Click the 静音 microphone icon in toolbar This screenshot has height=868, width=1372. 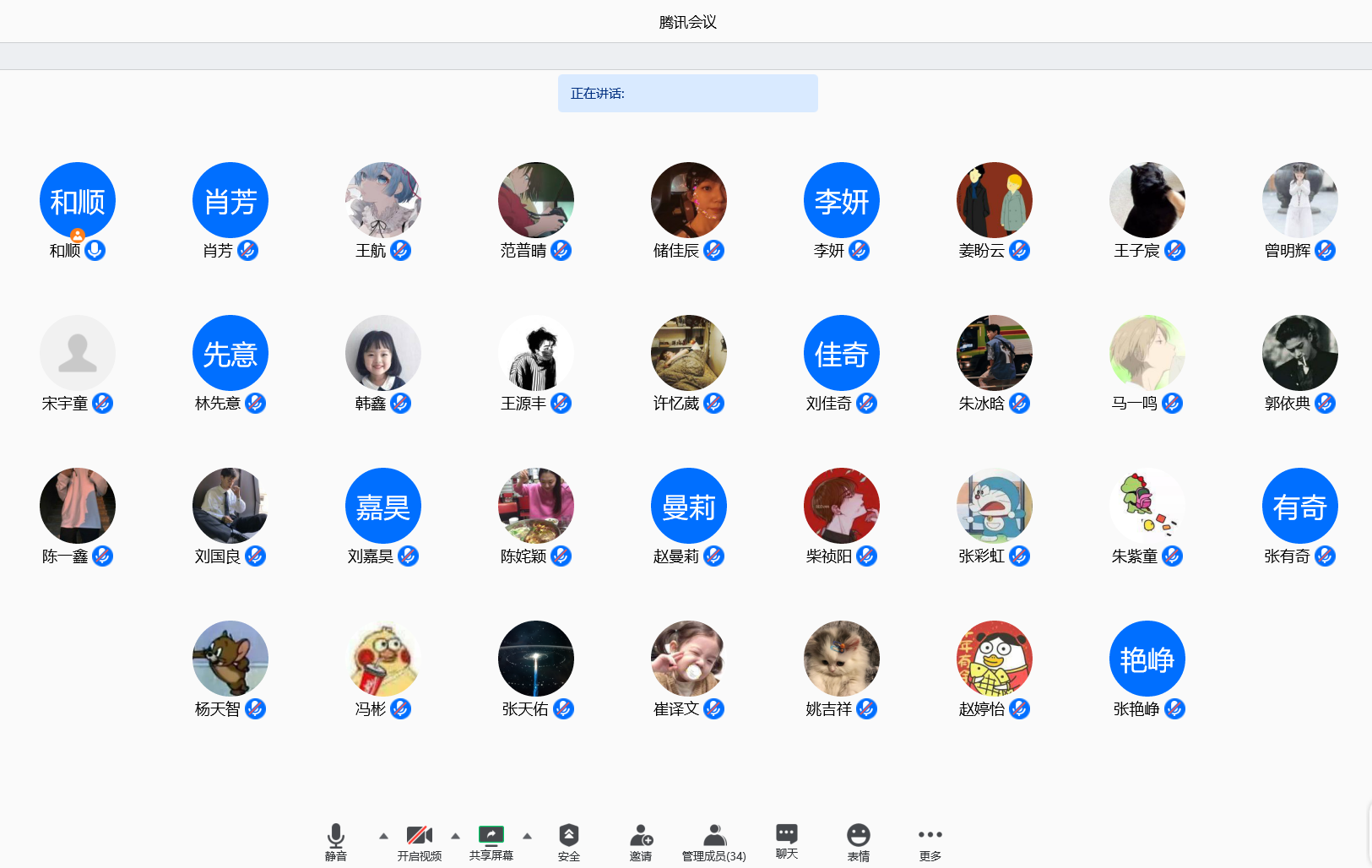[335, 836]
